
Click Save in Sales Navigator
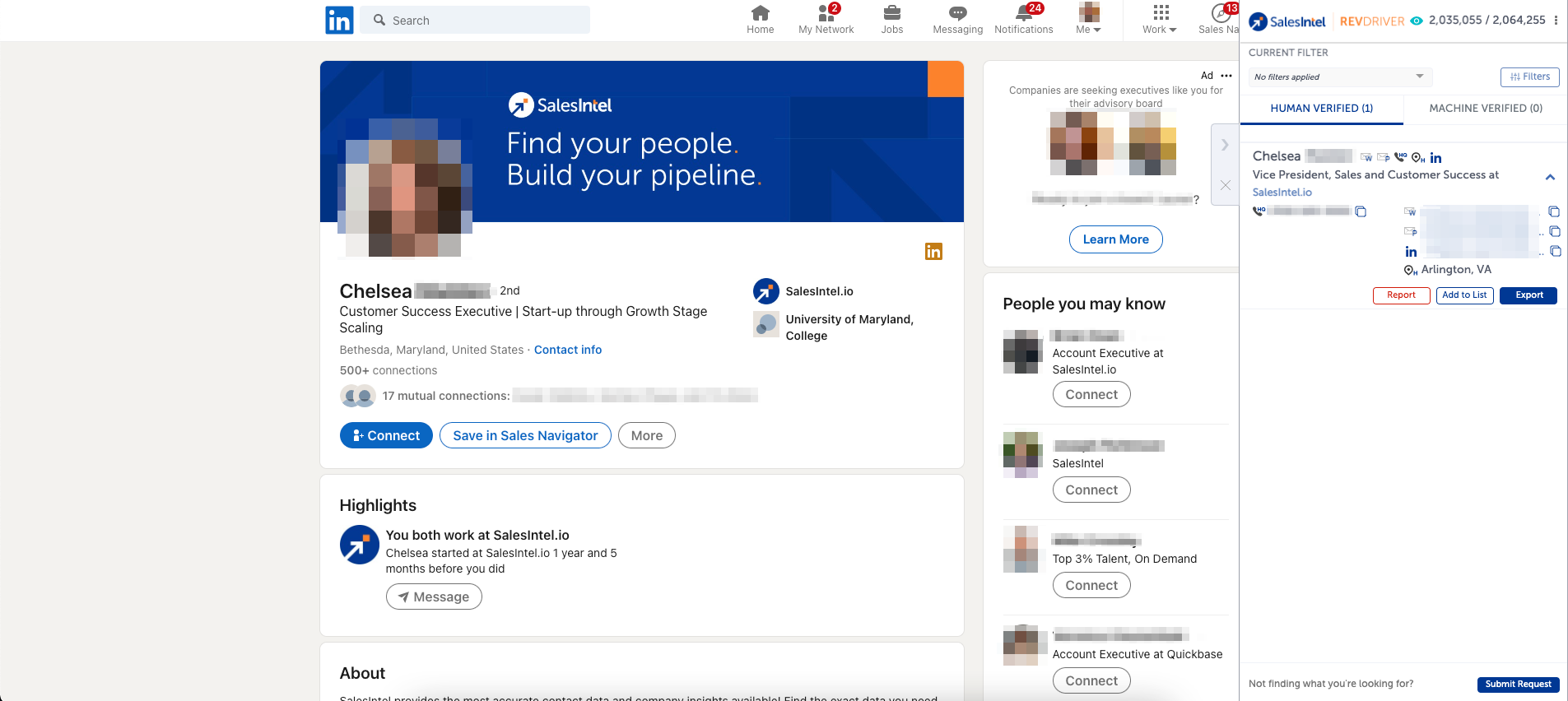pyautogui.click(x=525, y=435)
